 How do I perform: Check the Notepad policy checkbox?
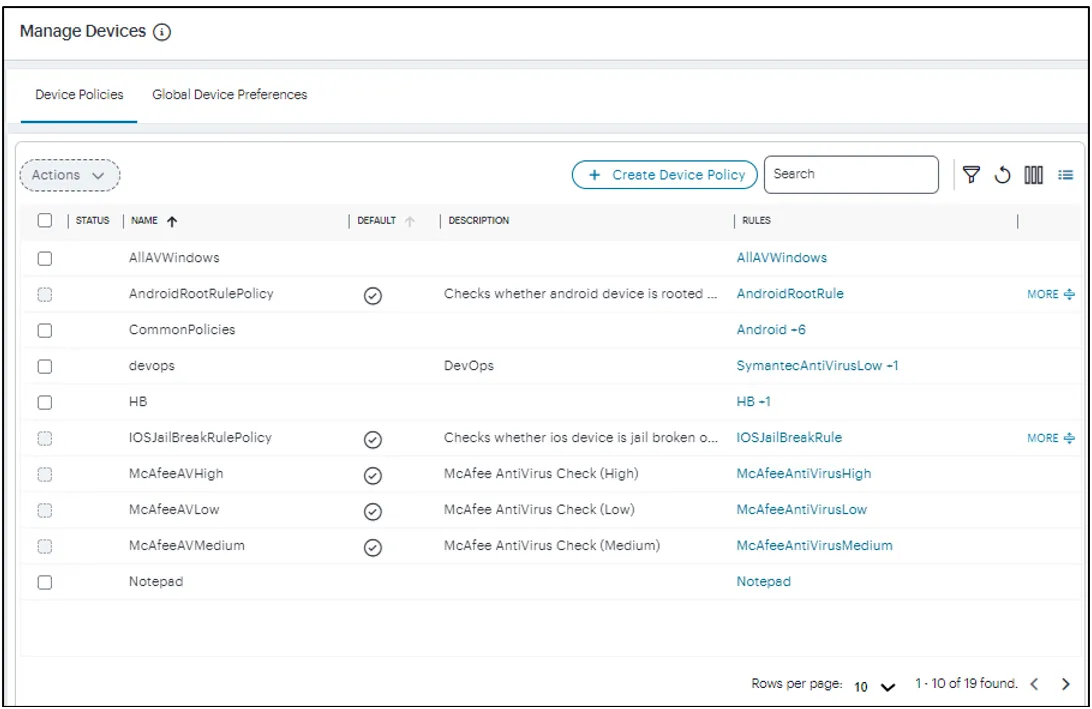coord(45,582)
